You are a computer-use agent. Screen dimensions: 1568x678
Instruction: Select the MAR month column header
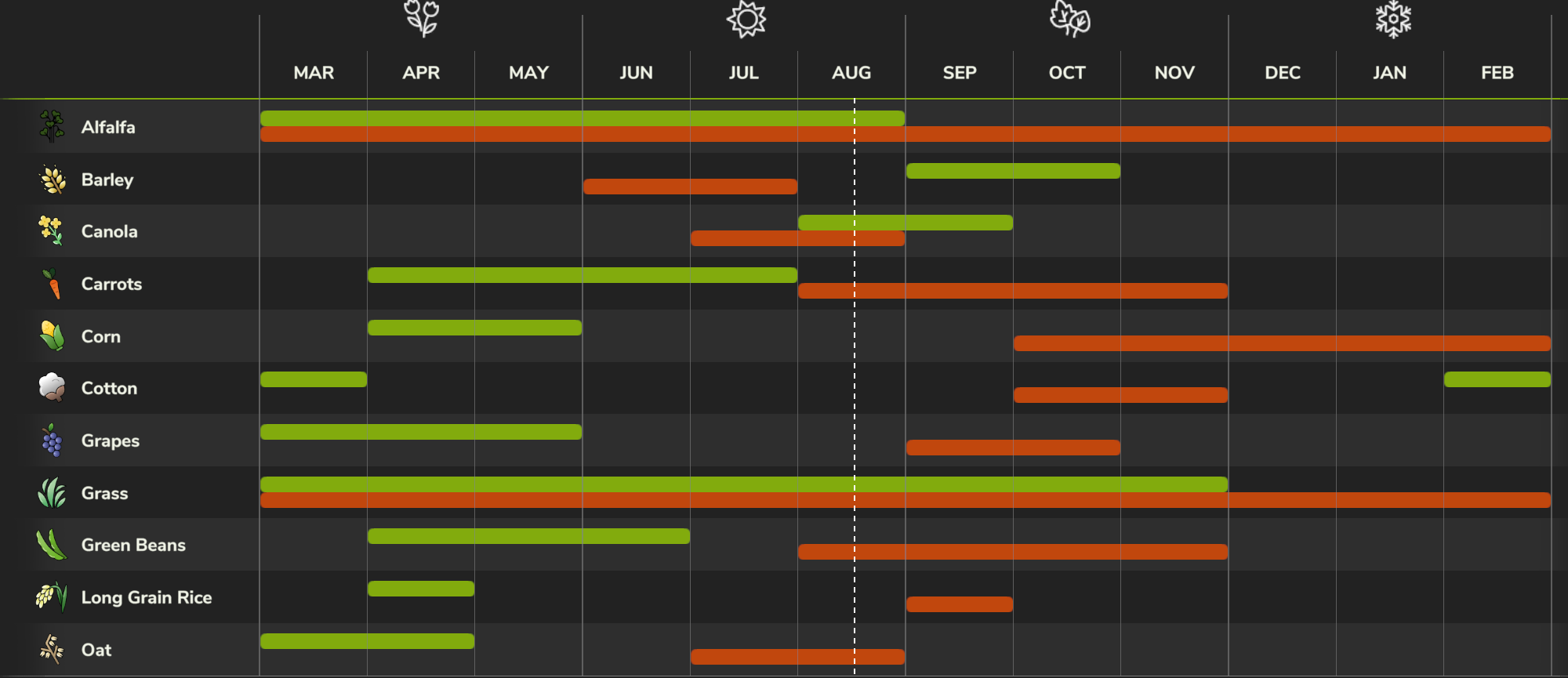tap(314, 73)
